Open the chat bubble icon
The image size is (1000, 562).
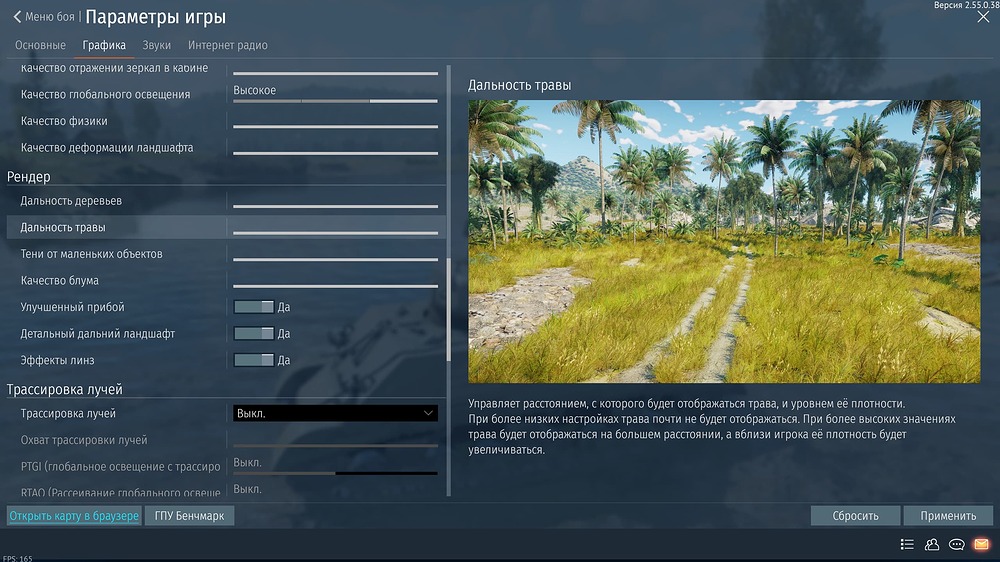[957, 544]
